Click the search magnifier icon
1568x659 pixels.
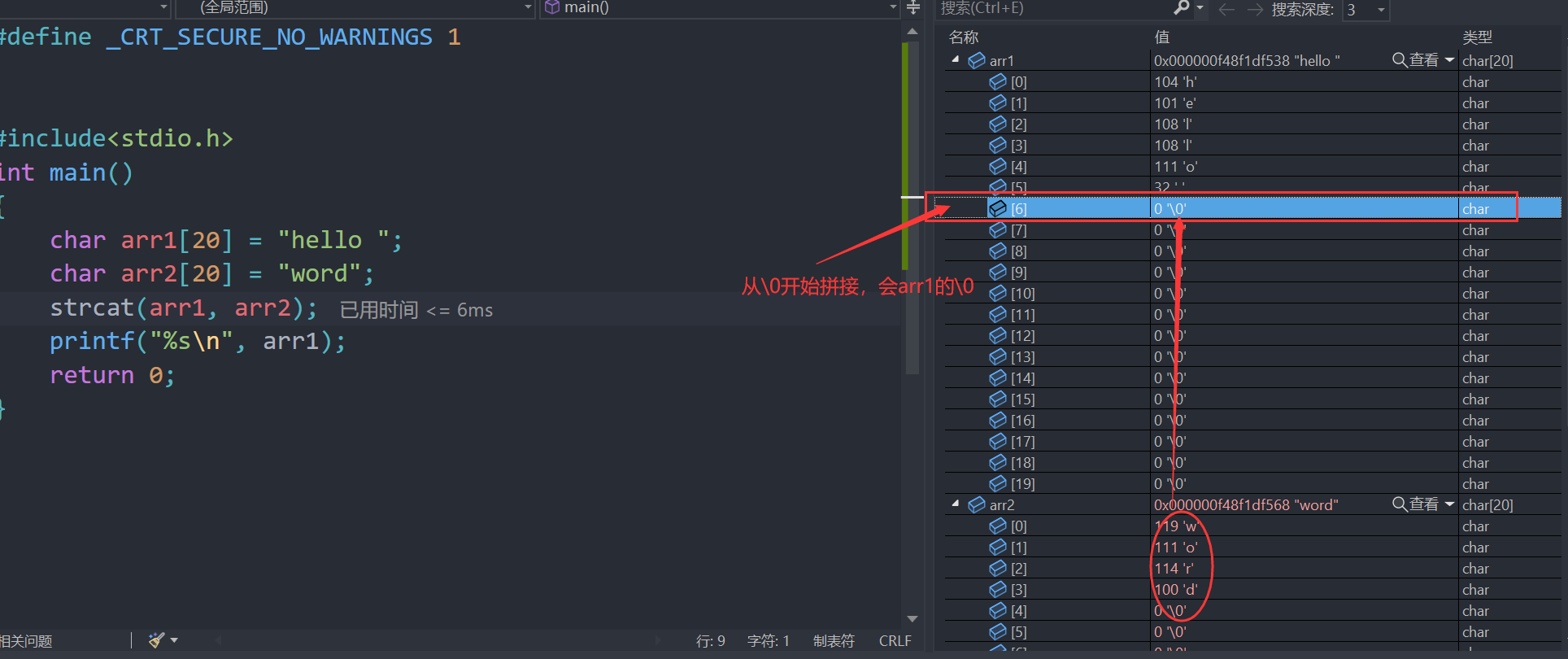click(x=1182, y=8)
